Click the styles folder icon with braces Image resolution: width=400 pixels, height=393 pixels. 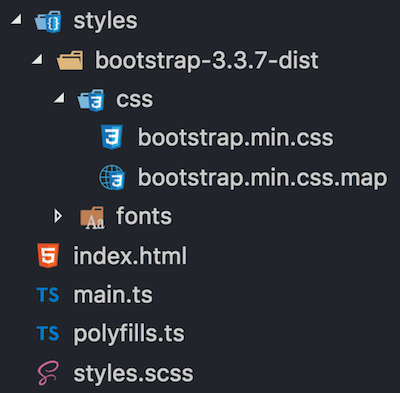(48, 22)
